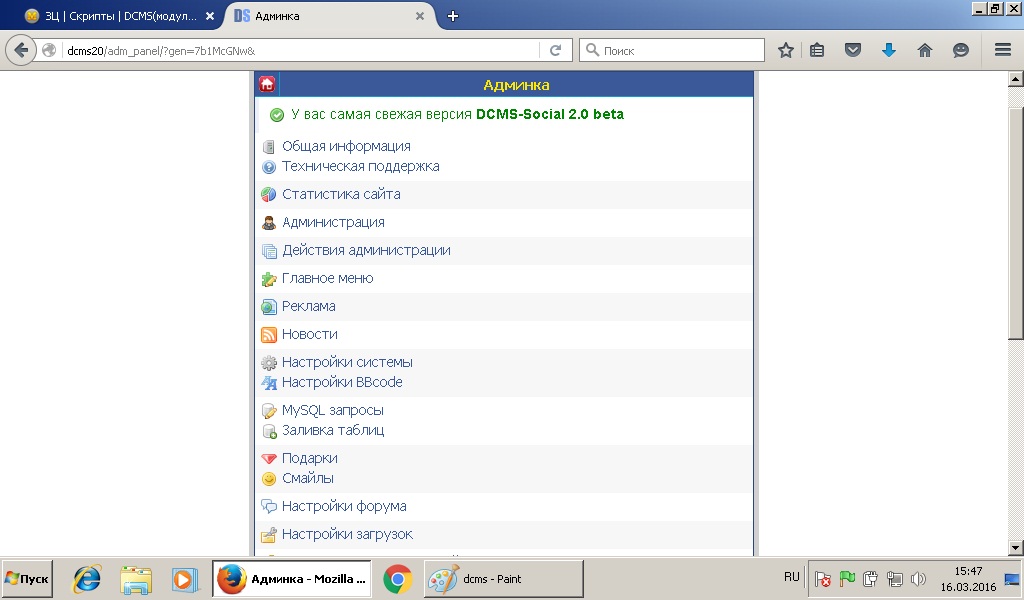Screen dimensions: 1024x600
Task: Click the red gem icon beside Подарки
Action: 268,458
